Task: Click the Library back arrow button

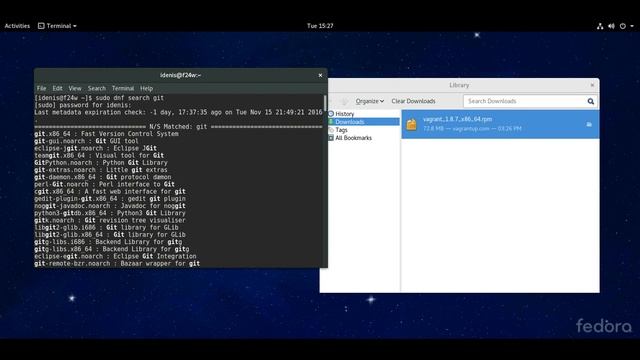Action: pos(331,101)
